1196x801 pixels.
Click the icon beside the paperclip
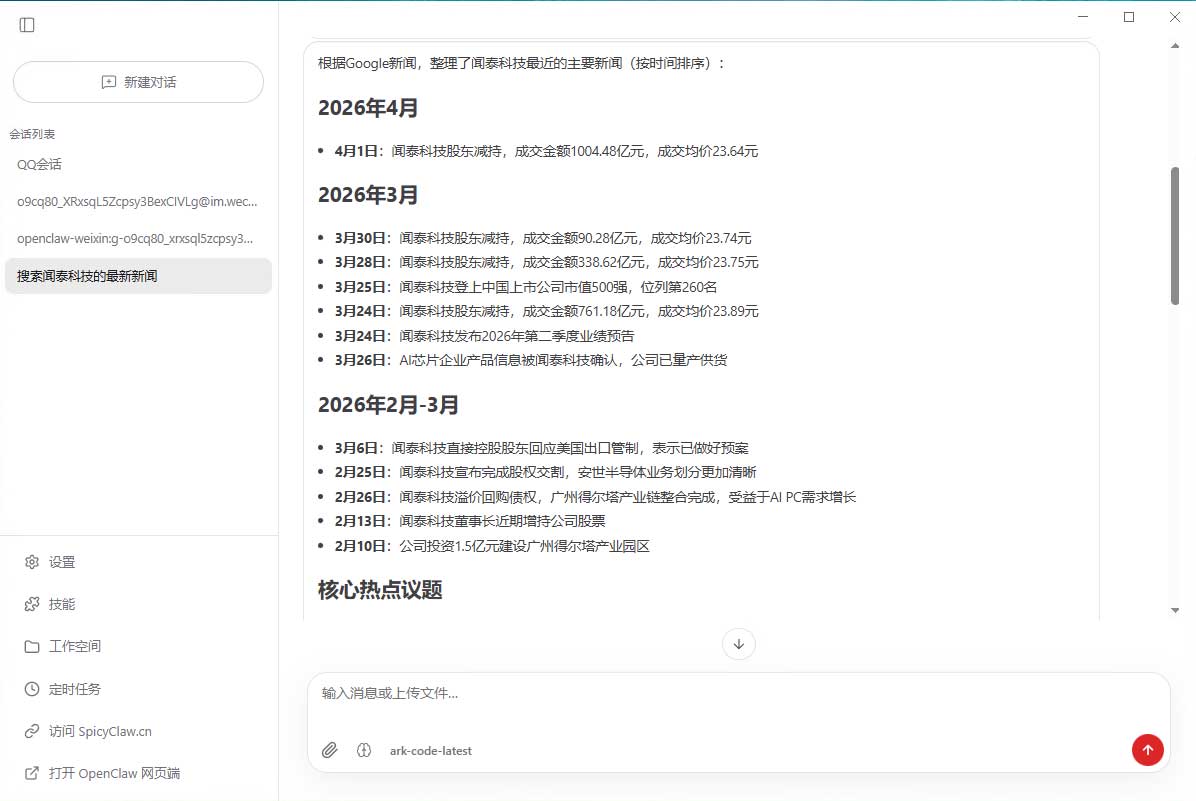(x=364, y=750)
